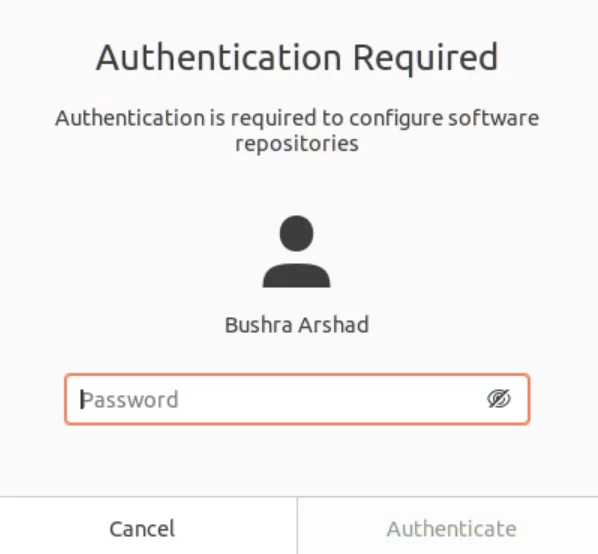Click the text cursor at Password field start
This screenshot has height=554, width=598.
[x=82, y=400]
